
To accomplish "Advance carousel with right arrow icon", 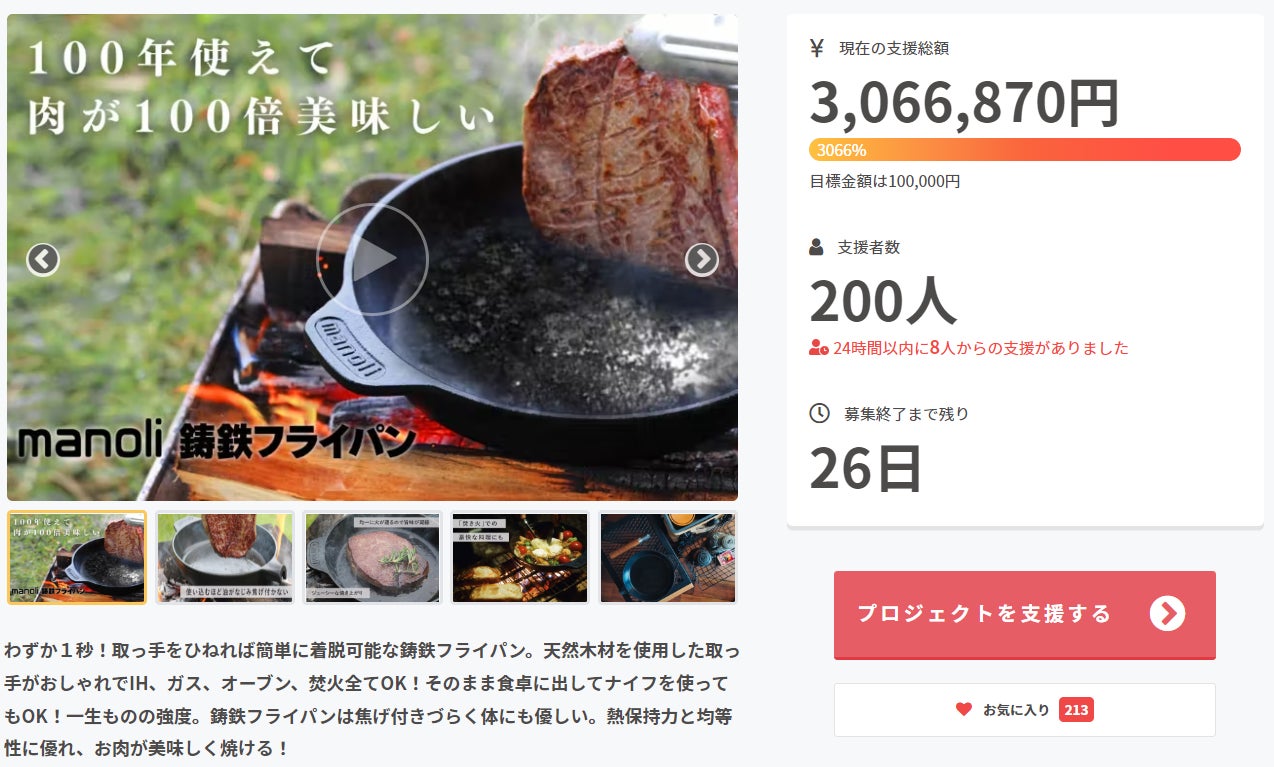I will pos(702,260).
